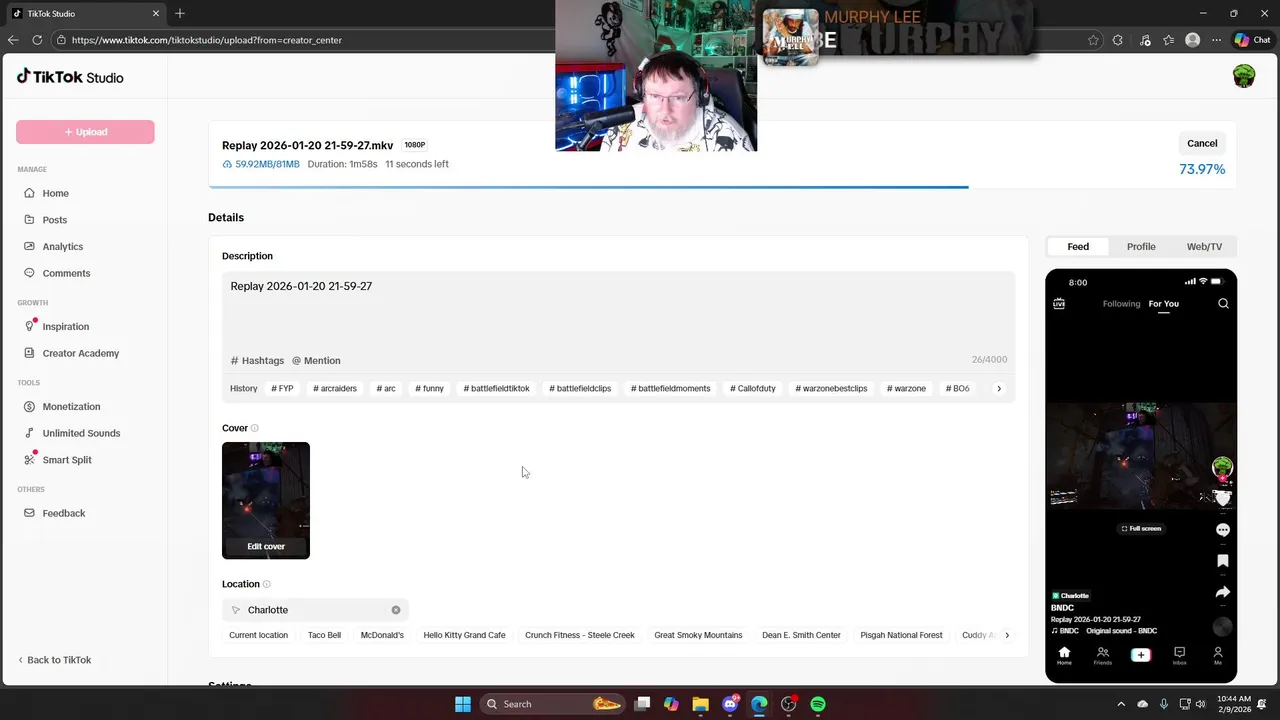Image resolution: width=1280 pixels, height=720 pixels.
Task: Click comment bubble icon in preview
Action: pyautogui.click(x=1222, y=529)
